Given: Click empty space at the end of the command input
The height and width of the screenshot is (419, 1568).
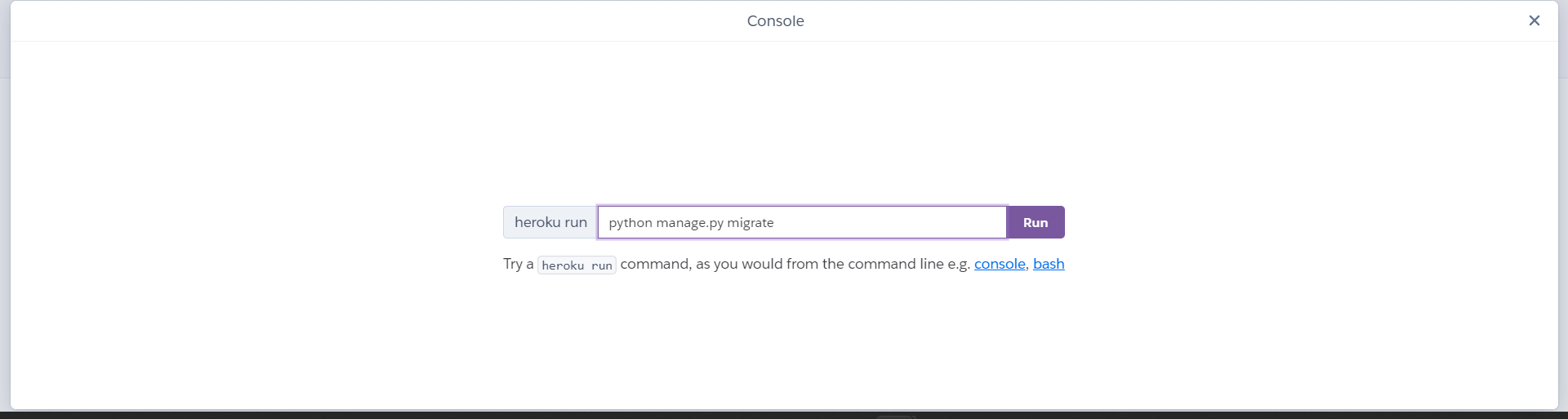Looking at the screenshot, I should tap(915, 222).
